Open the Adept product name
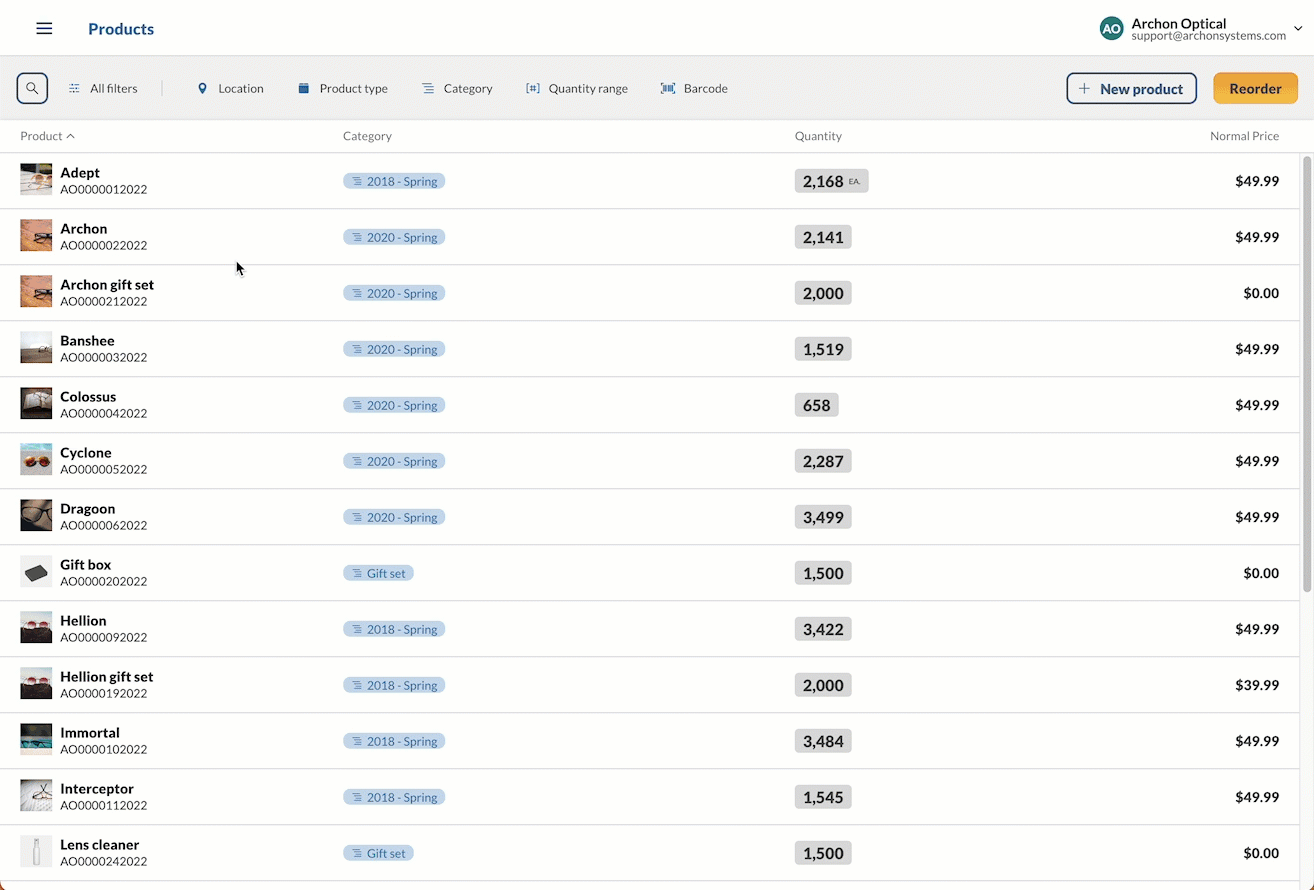1314x890 pixels. pyautogui.click(x=80, y=173)
